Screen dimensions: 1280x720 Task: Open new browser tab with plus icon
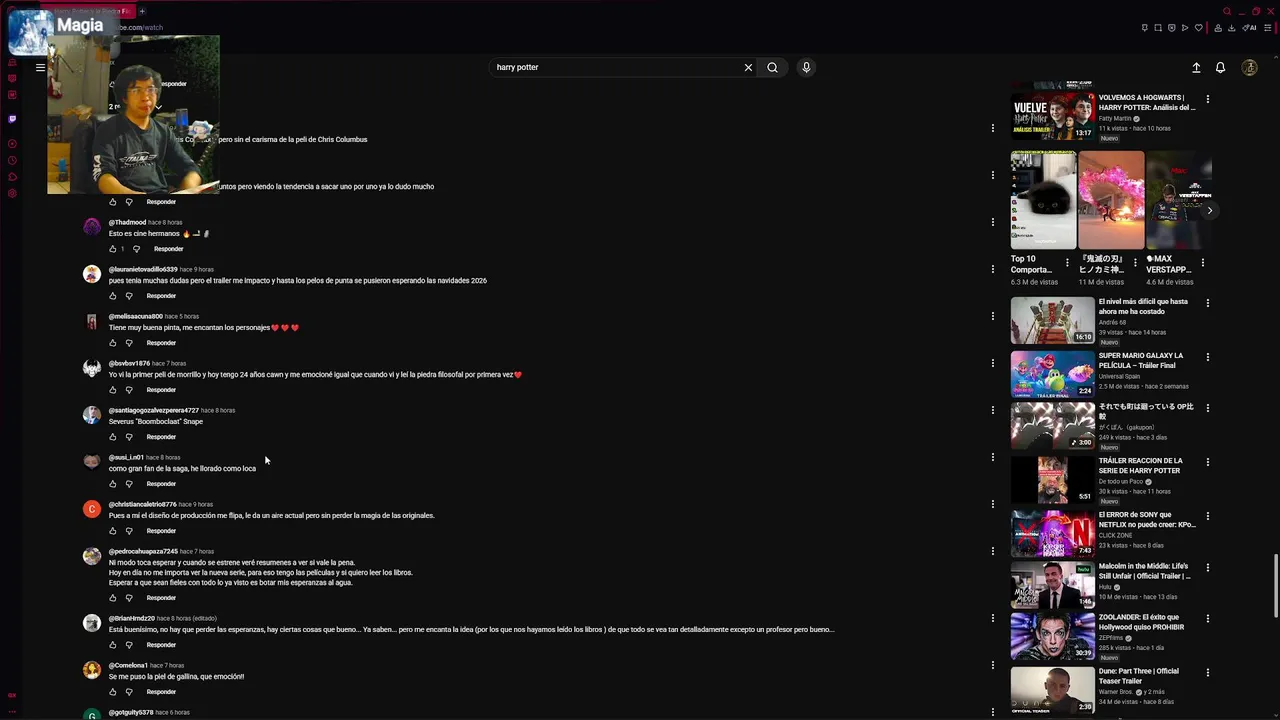click(x=142, y=11)
